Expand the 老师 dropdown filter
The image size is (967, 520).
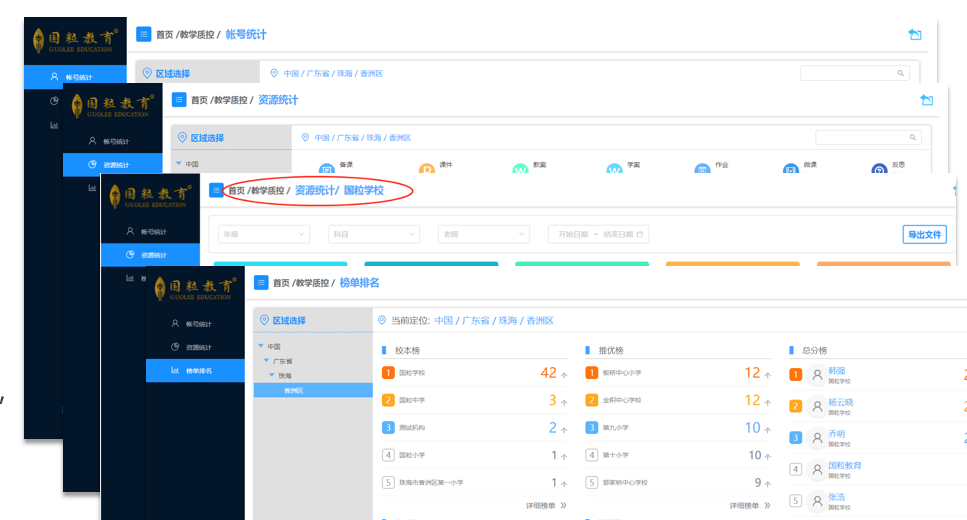click(483, 234)
